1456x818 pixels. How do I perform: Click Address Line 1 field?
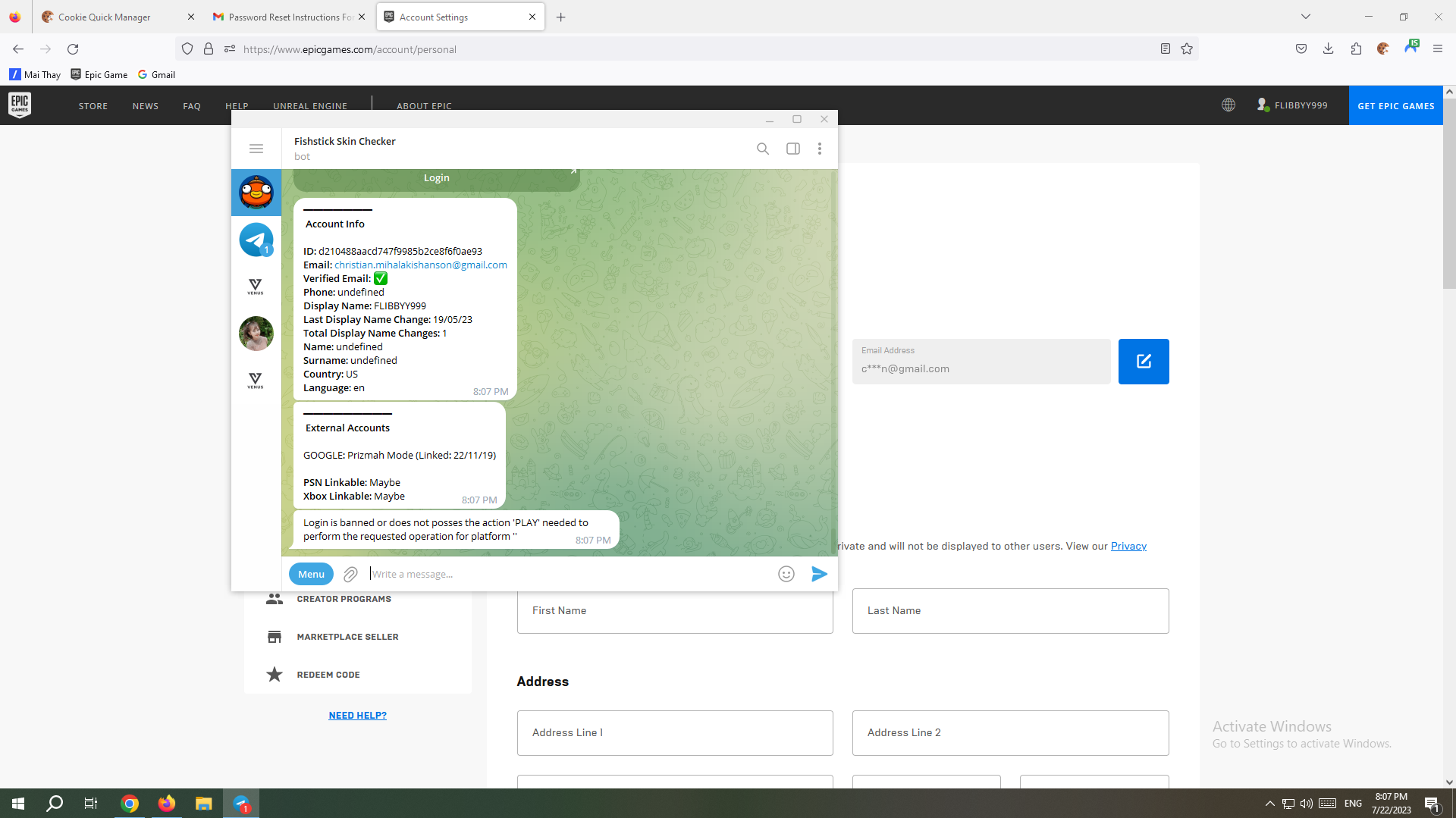(675, 733)
